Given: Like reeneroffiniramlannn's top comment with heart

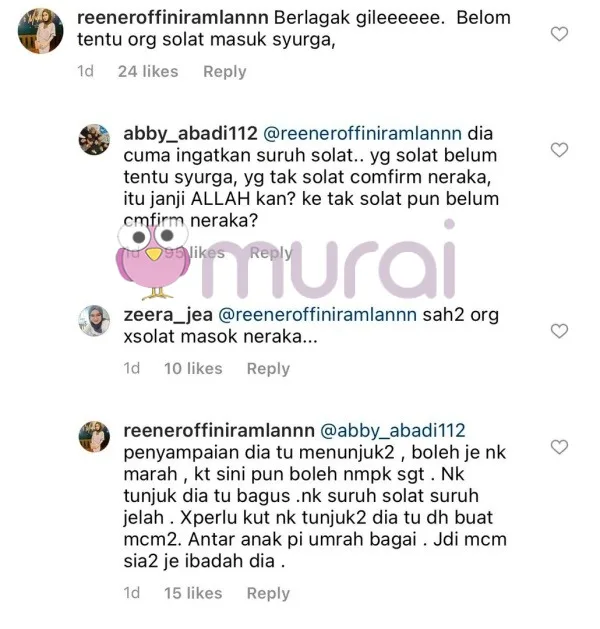Looking at the screenshot, I should (559, 34).
